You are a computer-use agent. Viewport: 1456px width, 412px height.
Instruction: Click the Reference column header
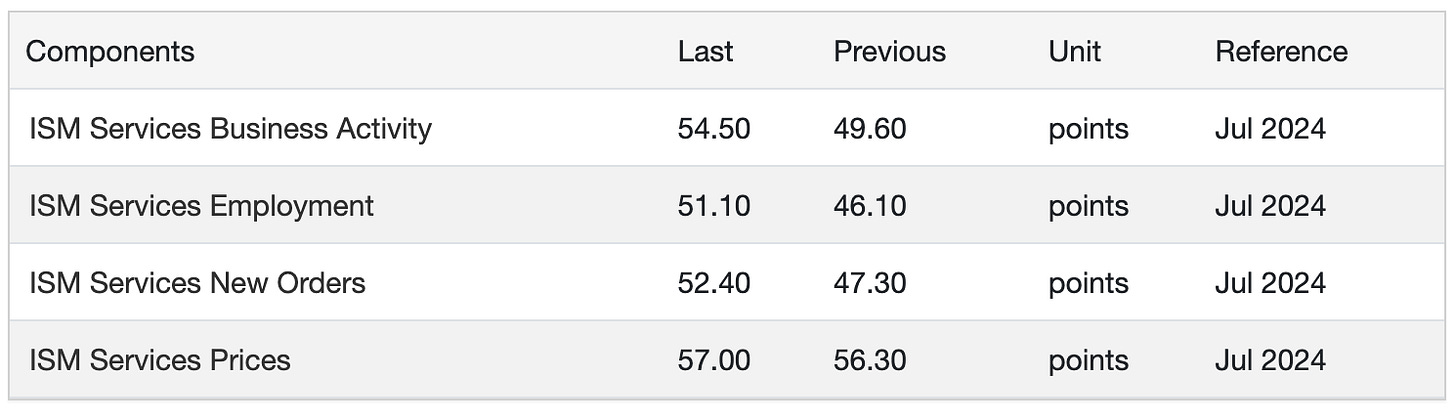pos(1281,51)
